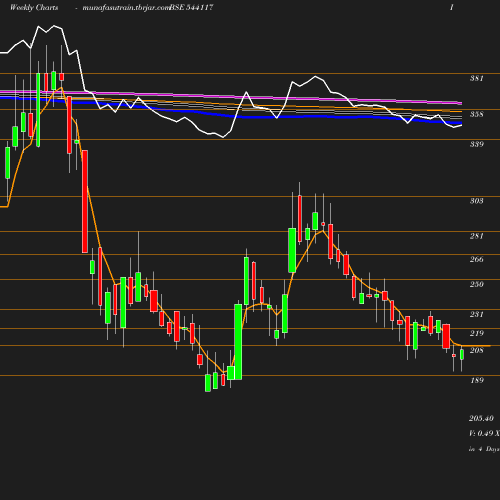Click the 205.40 closing price value
The width and height of the screenshot is (500, 500).
tap(481, 418)
